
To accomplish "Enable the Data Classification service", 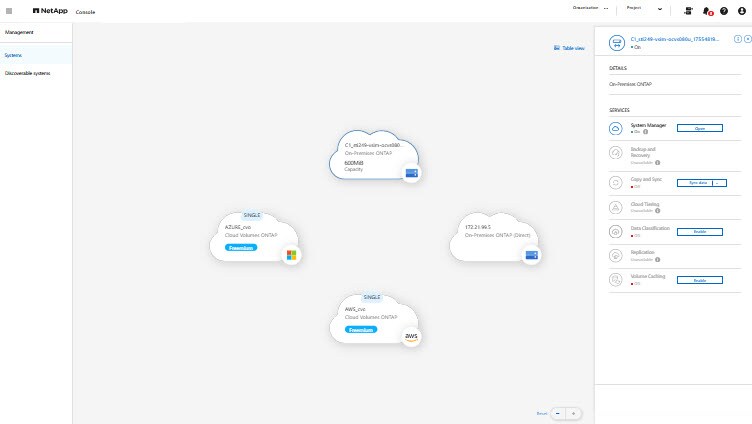I will (x=700, y=231).
